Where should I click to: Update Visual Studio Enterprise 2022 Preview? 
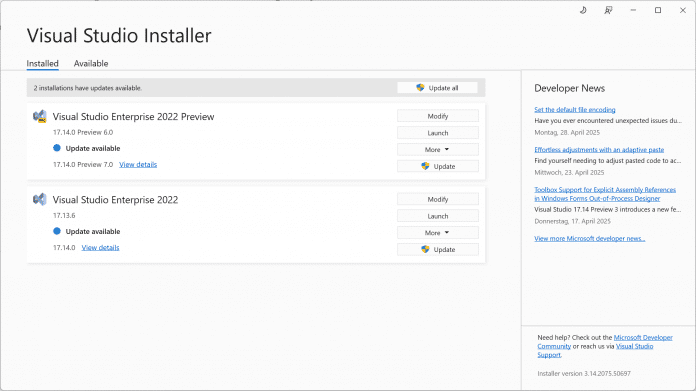click(438, 166)
